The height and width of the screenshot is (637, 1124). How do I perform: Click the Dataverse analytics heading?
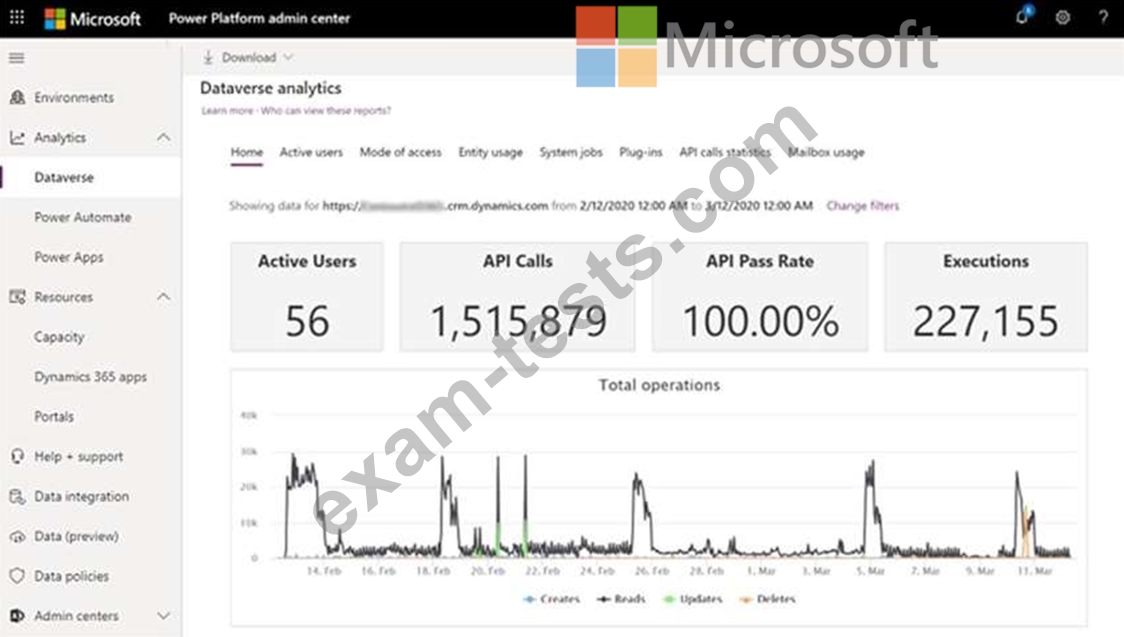click(271, 88)
